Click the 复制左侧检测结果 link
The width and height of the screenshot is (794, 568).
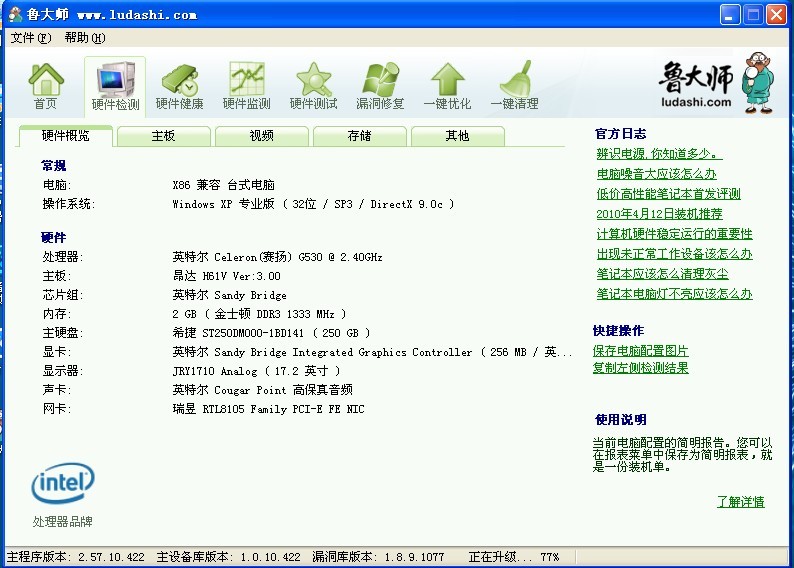(640, 368)
